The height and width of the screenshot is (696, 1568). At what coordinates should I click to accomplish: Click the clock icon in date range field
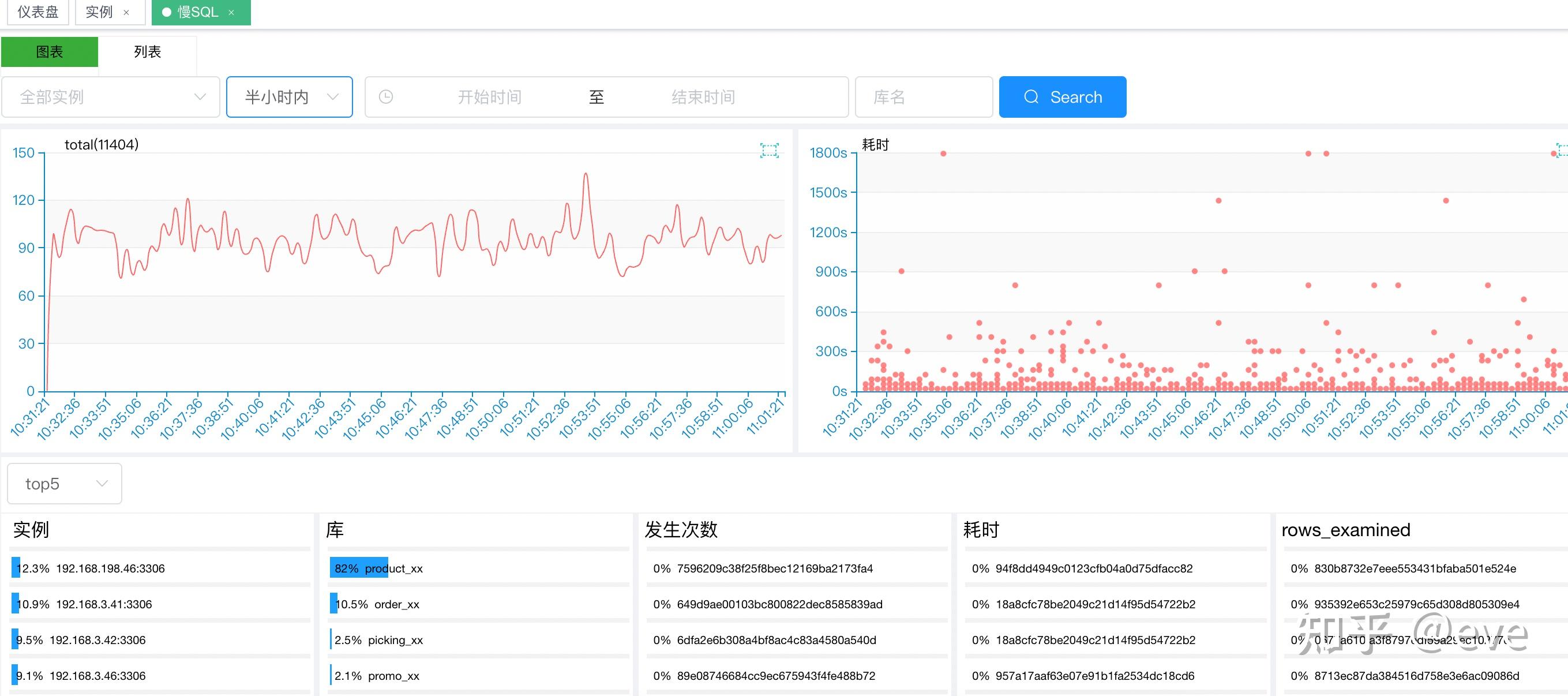click(386, 97)
